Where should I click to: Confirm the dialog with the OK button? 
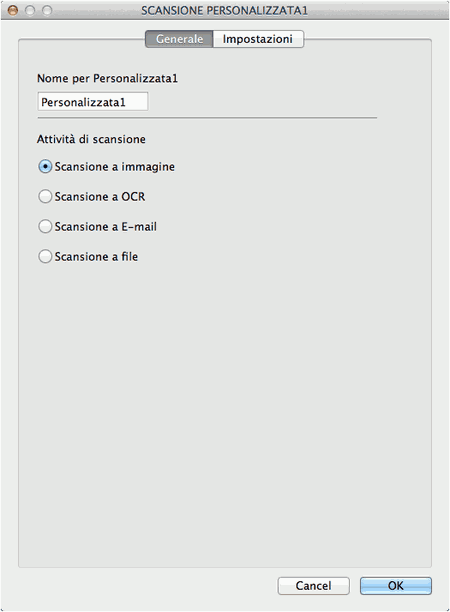(x=396, y=585)
